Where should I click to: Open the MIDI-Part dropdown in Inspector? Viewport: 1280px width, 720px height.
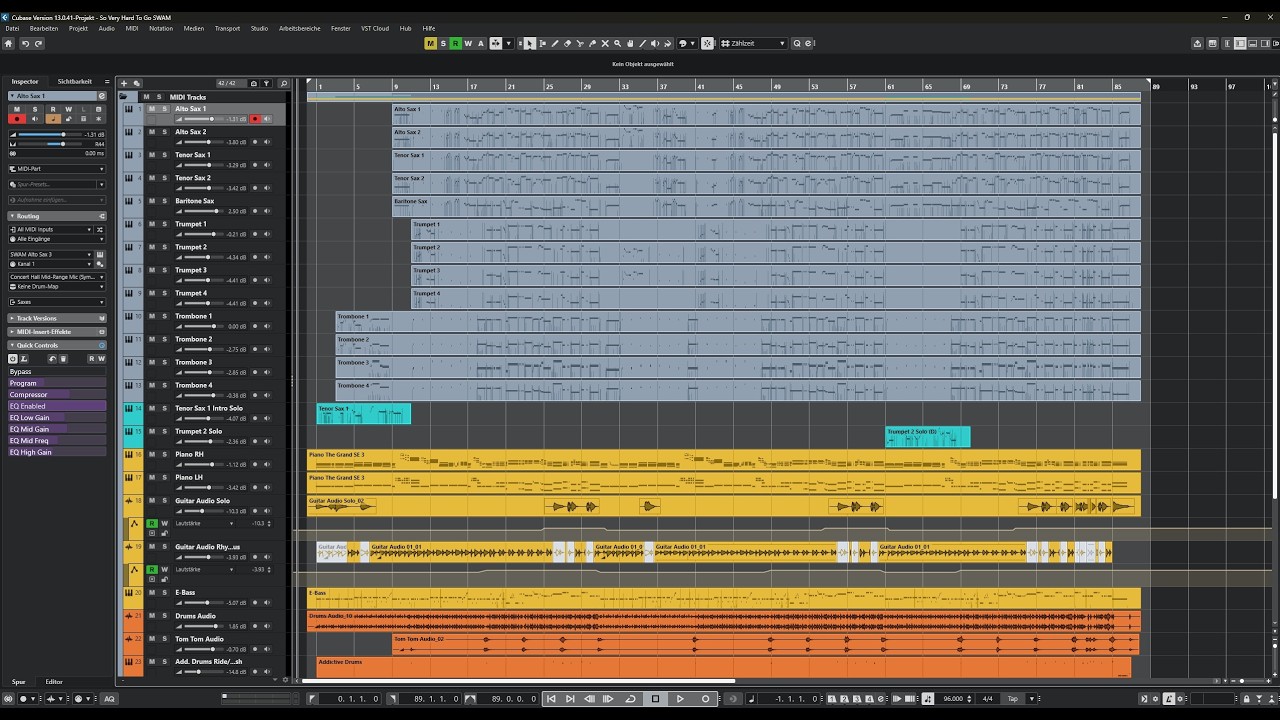click(57, 169)
